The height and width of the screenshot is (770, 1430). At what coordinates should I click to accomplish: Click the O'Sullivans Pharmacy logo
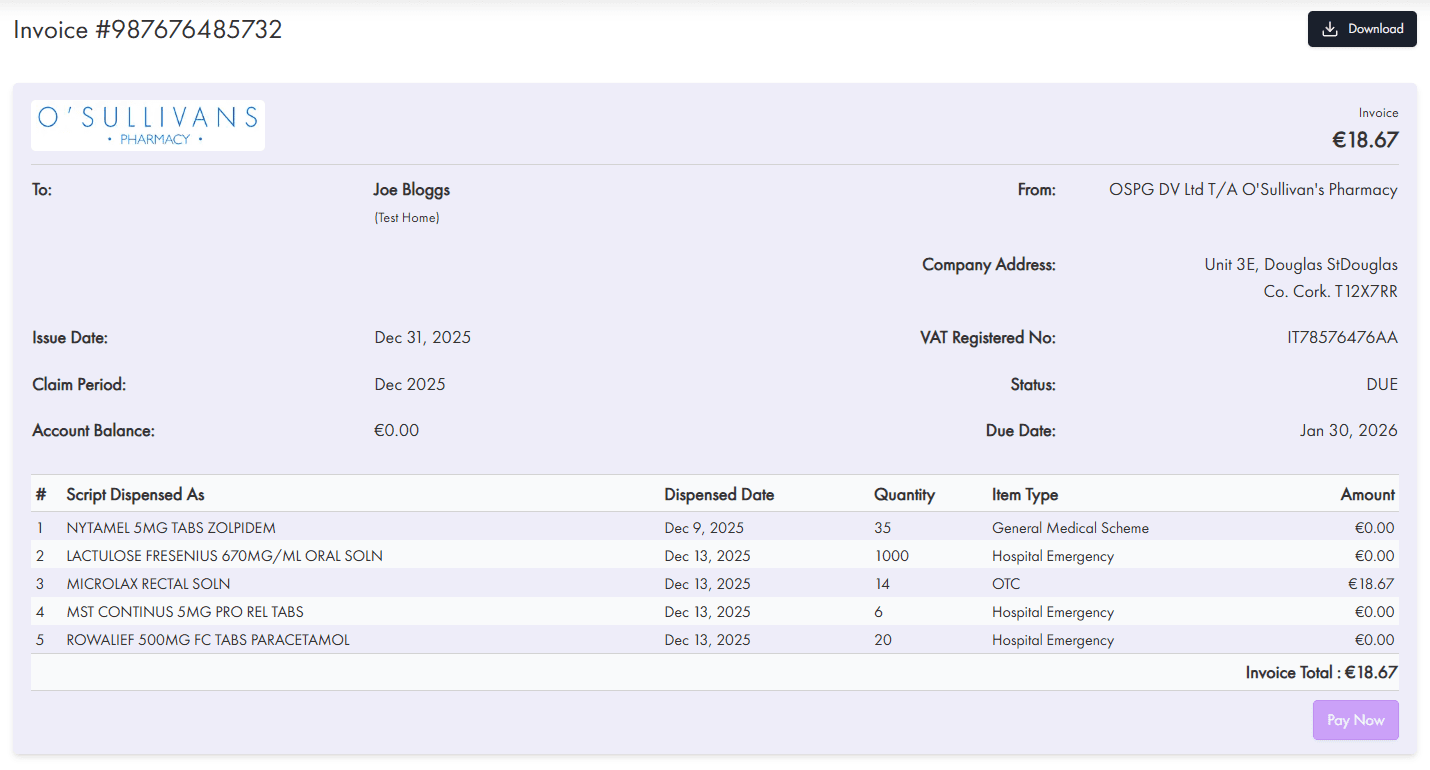coord(147,124)
